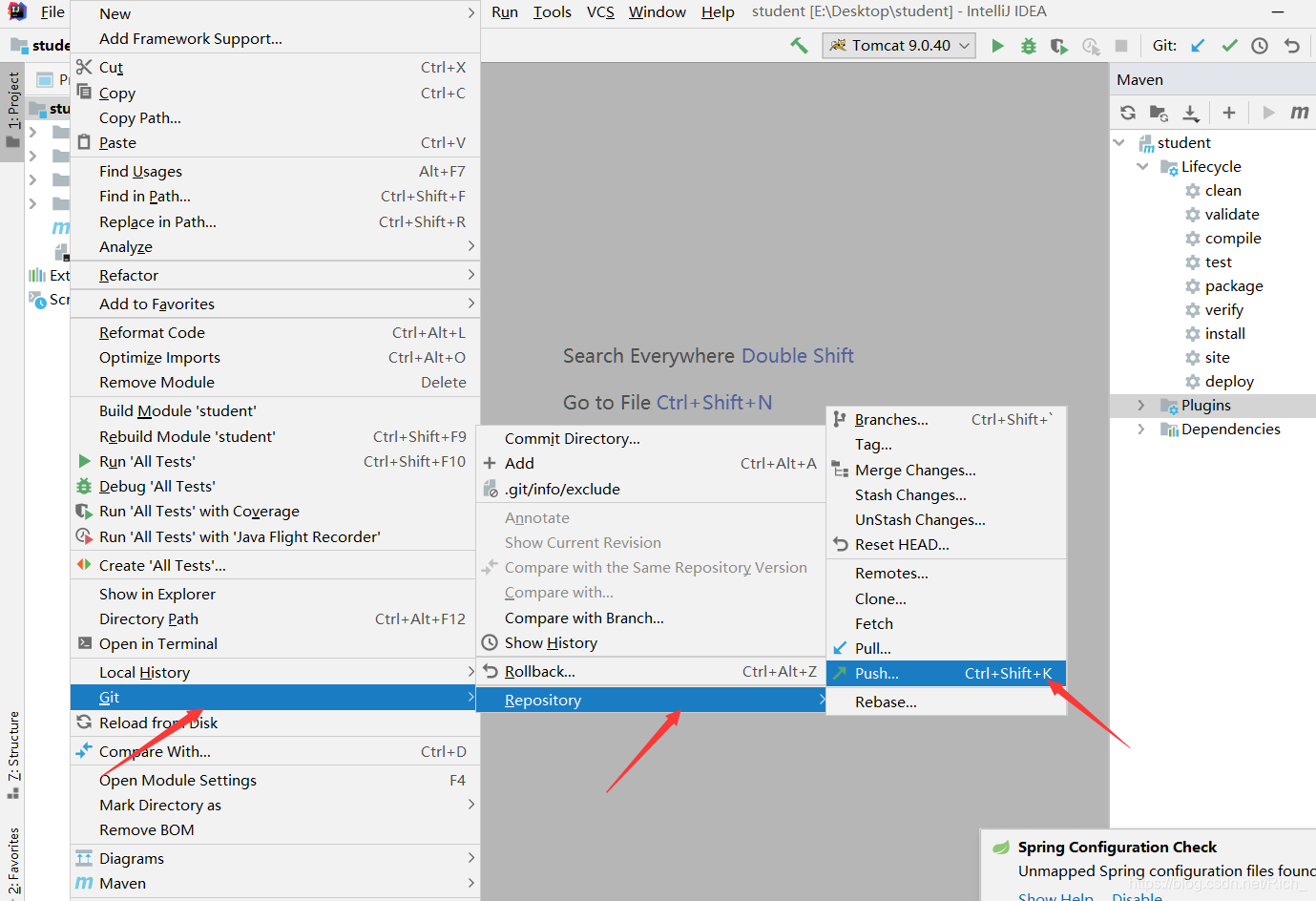The image size is (1316, 901).
Task: Select the Maven clean lifecycle goal
Action: [1222, 191]
